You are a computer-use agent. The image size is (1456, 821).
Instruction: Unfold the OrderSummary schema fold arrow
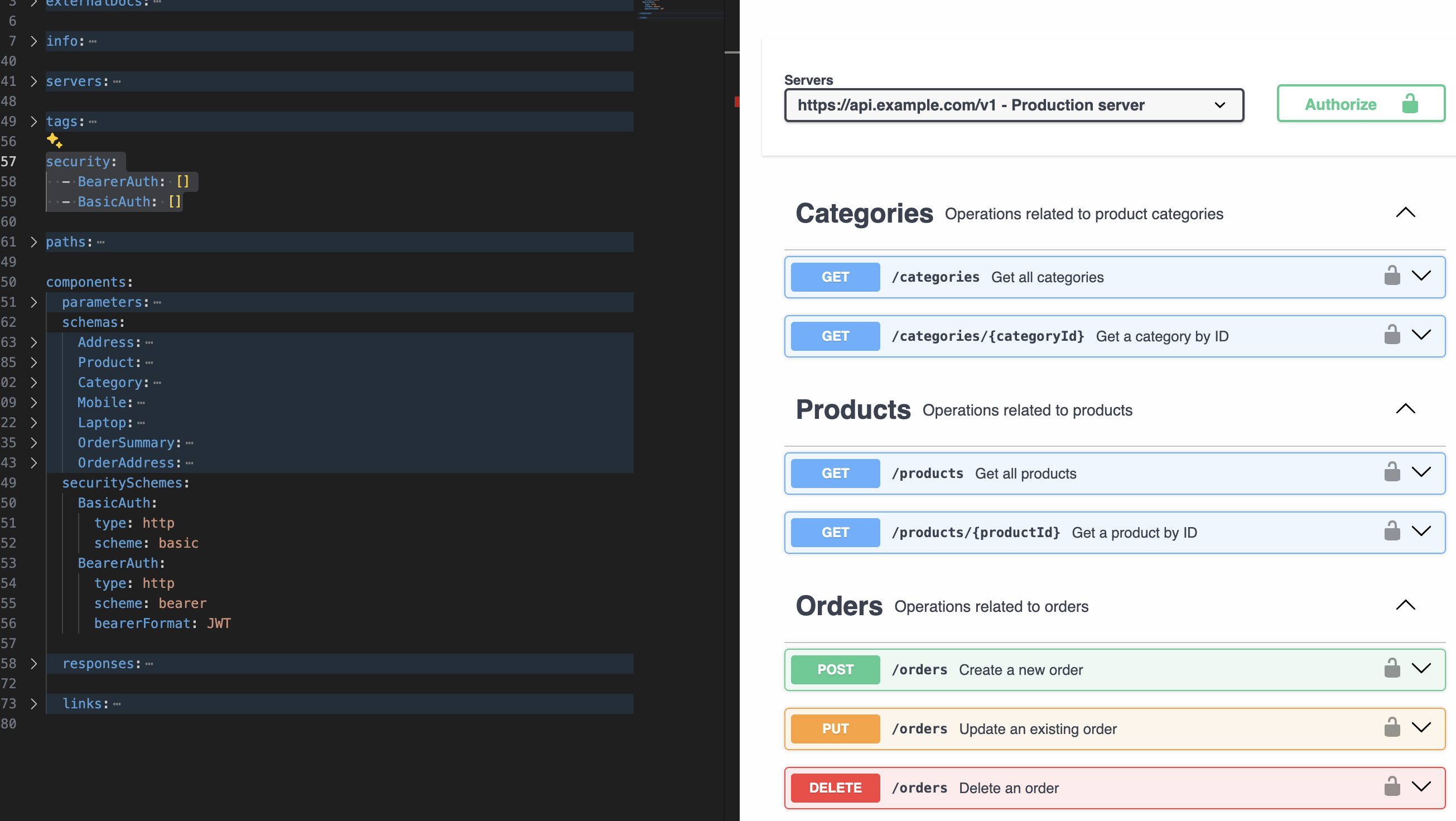tap(33, 442)
